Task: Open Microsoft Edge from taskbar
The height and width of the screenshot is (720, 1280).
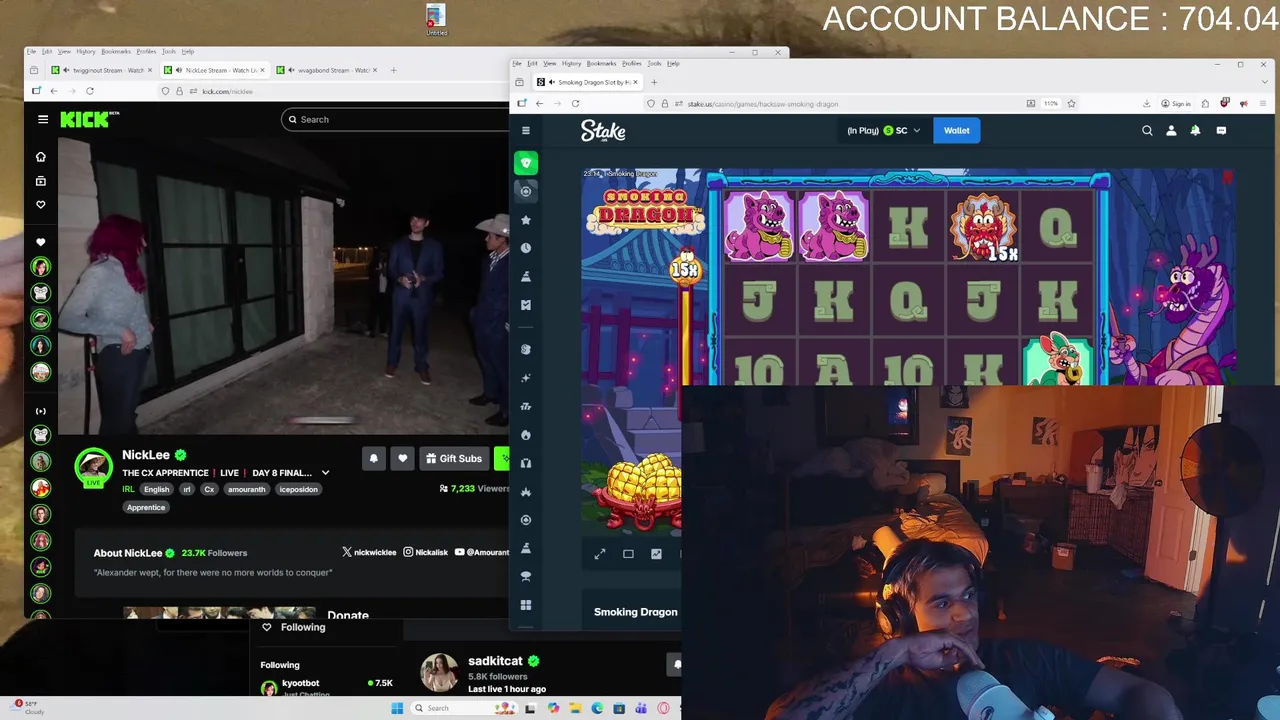Action: pos(597,708)
